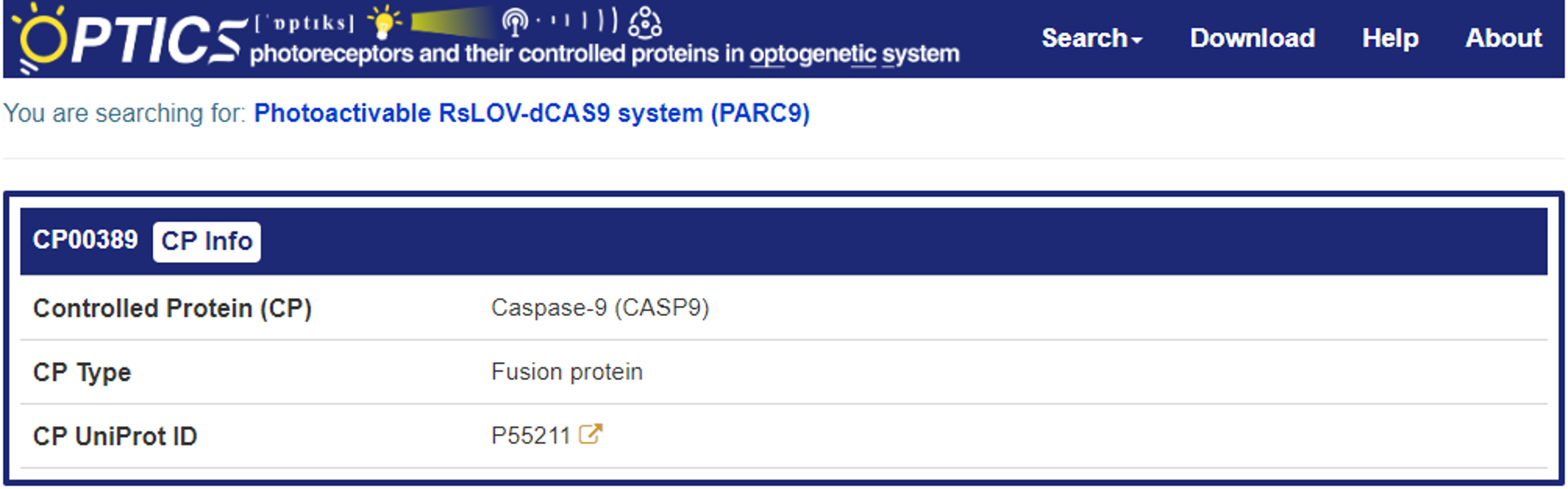Click the CP00389 entry identifier
1568x489 pixels.
pyautogui.click(x=85, y=240)
